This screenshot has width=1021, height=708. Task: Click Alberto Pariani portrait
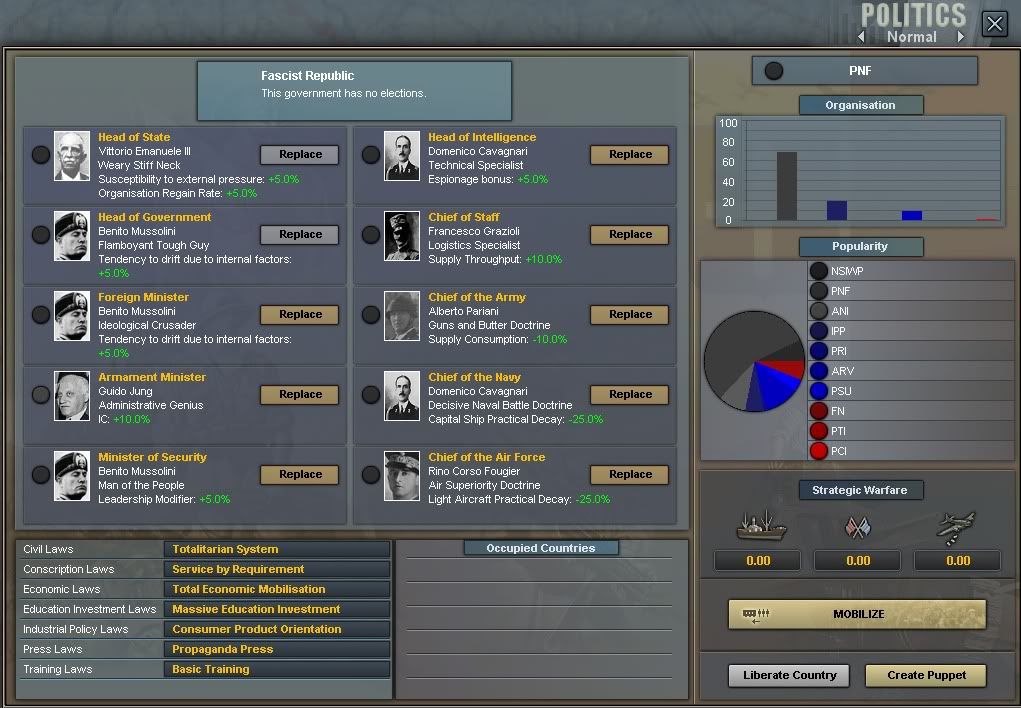click(402, 316)
